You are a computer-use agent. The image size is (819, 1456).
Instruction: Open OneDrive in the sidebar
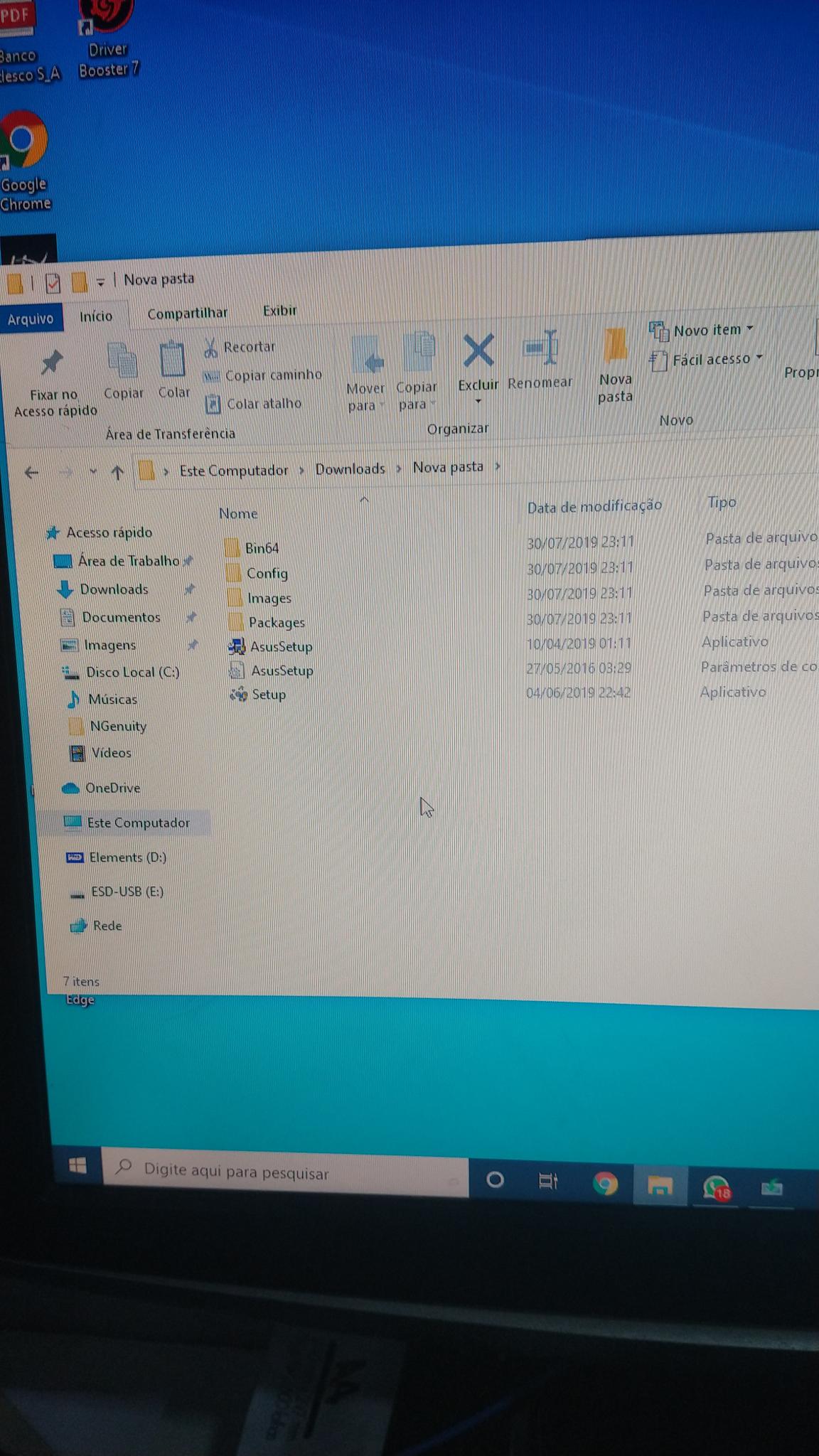click(x=101, y=788)
